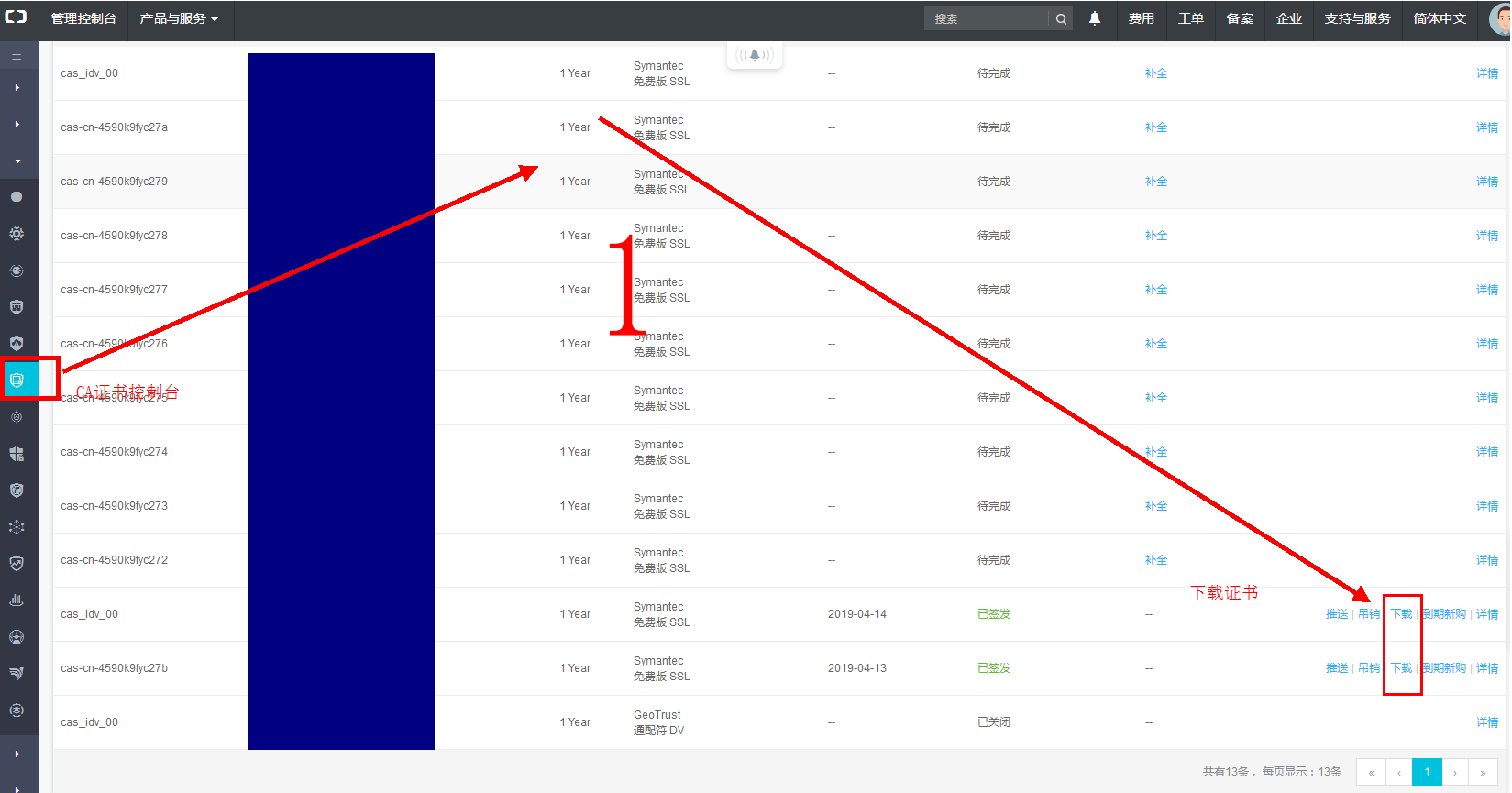1512x793 pixels.
Task: Expand the first sidebar arrow section
Action: [x=17, y=88]
